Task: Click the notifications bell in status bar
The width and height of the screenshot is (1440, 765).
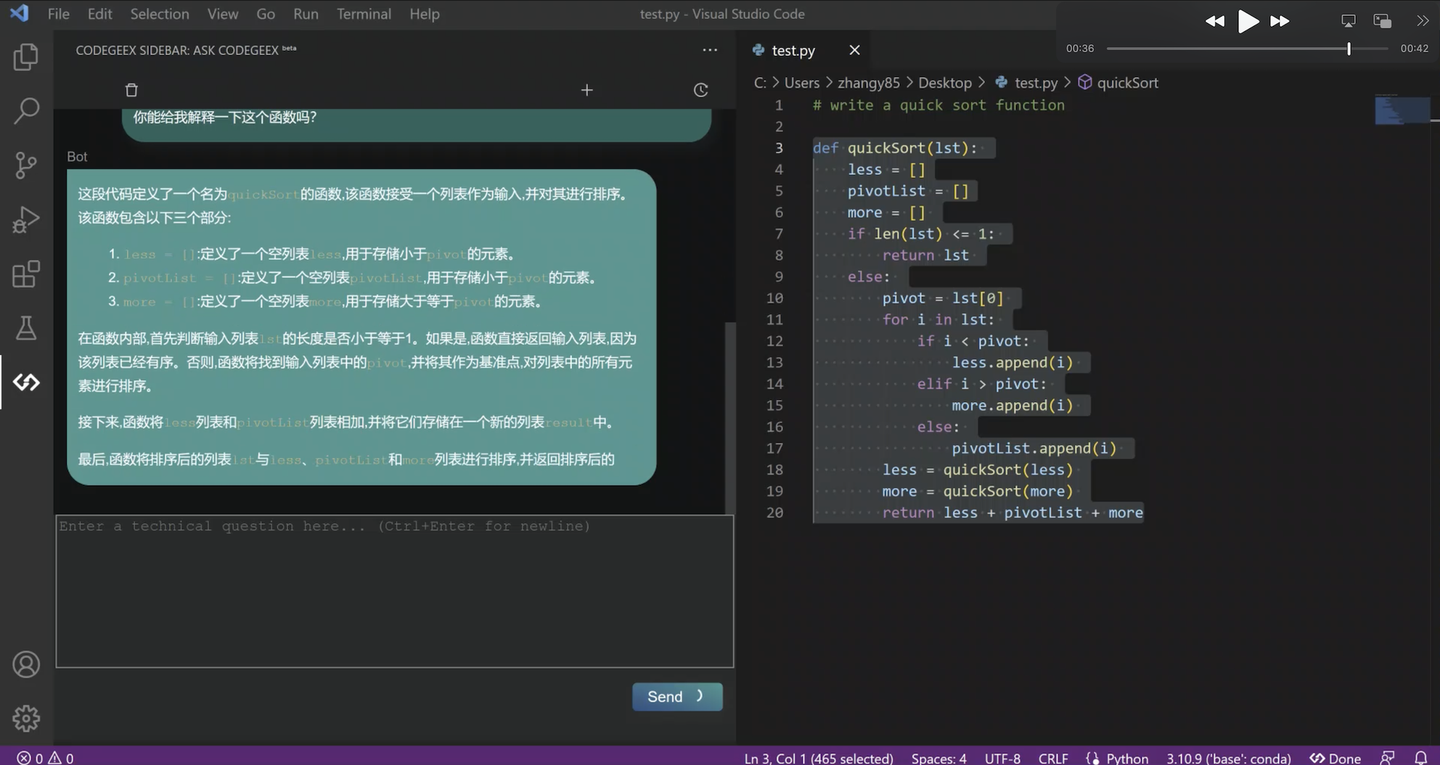Action: coord(1421,758)
